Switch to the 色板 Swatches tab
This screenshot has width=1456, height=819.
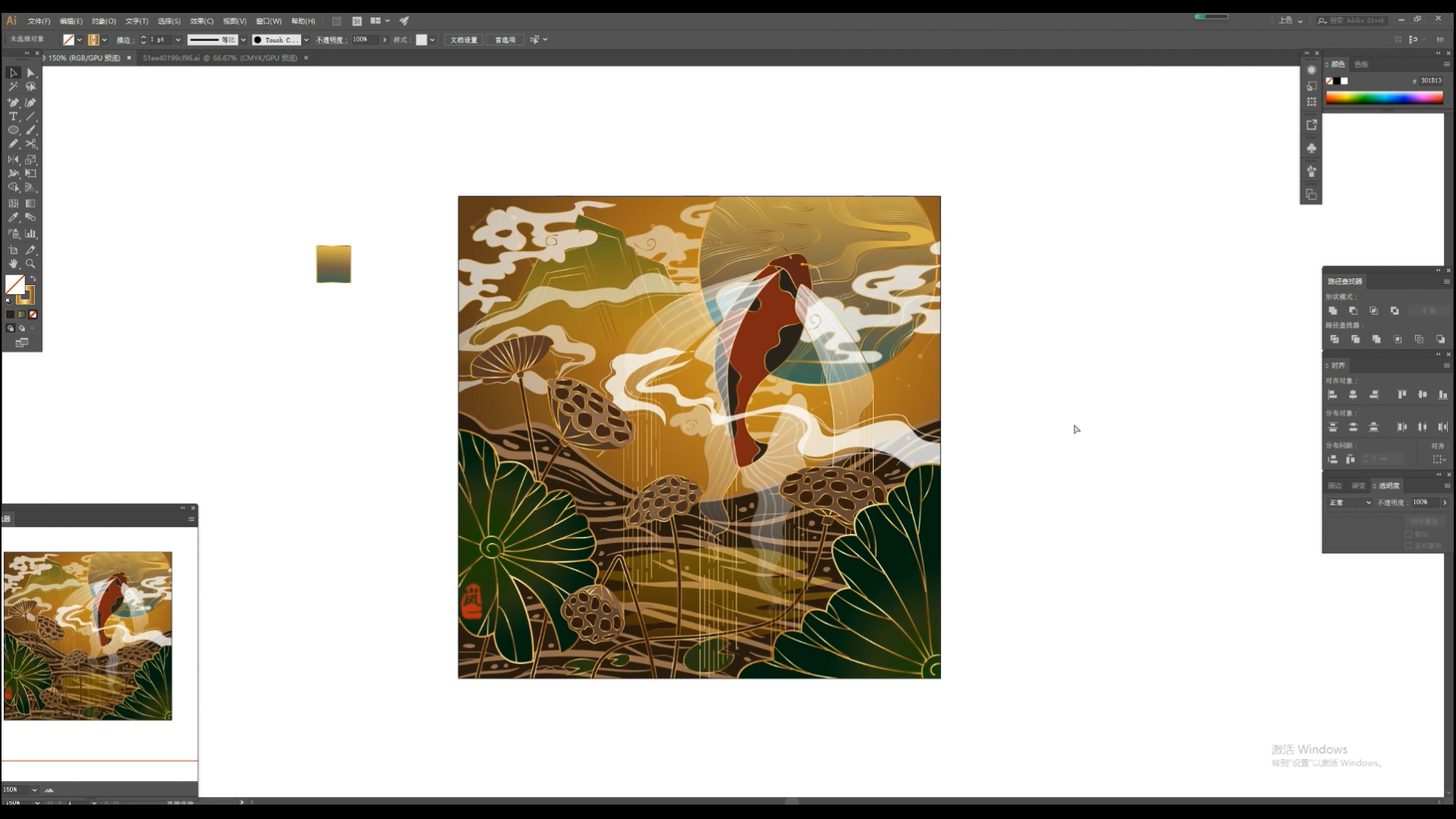[x=1361, y=64]
